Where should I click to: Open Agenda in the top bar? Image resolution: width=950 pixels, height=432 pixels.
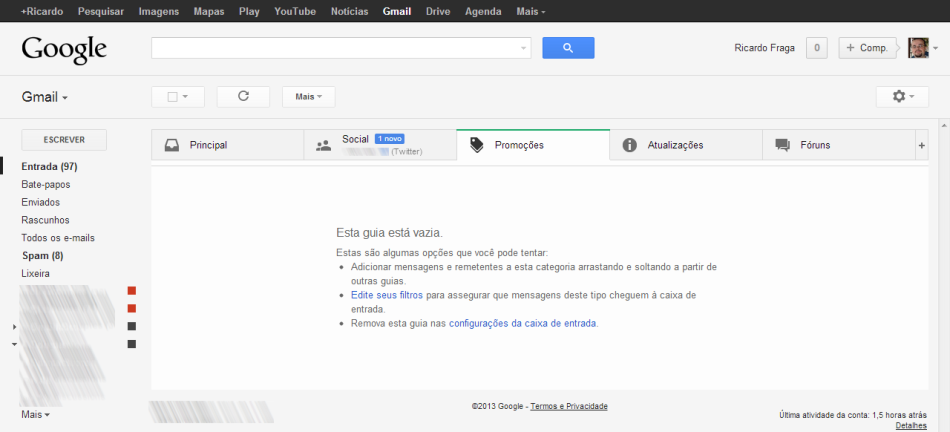(x=483, y=12)
